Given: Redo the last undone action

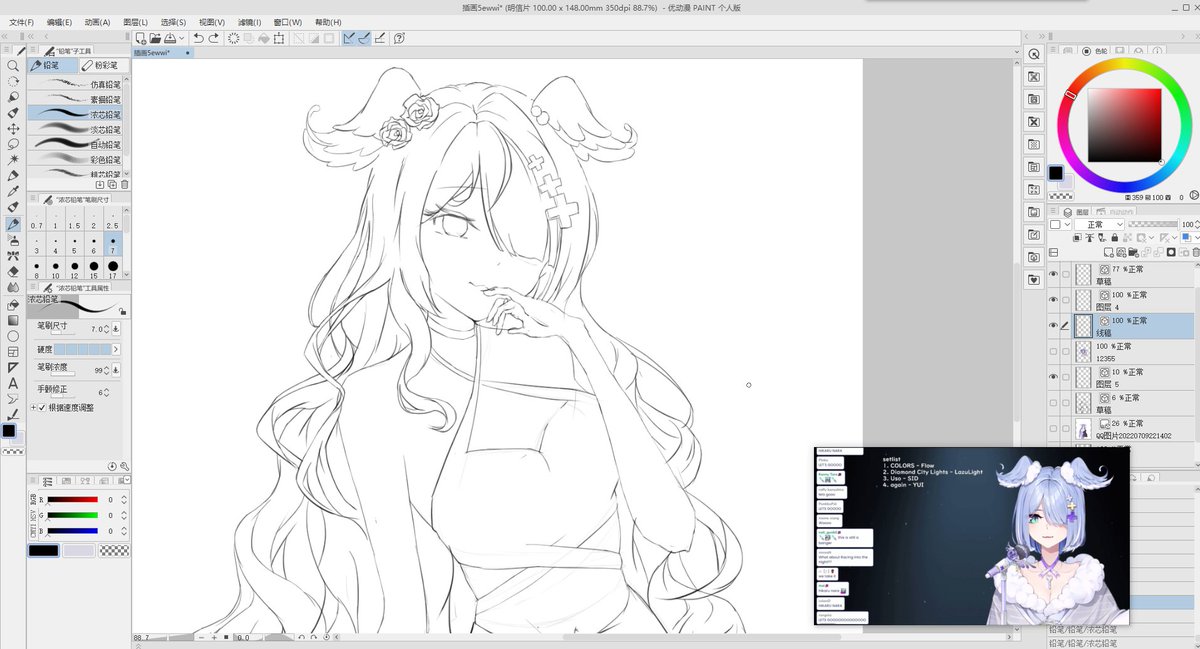Looking at the screenshot, I should tap(214, 38).
